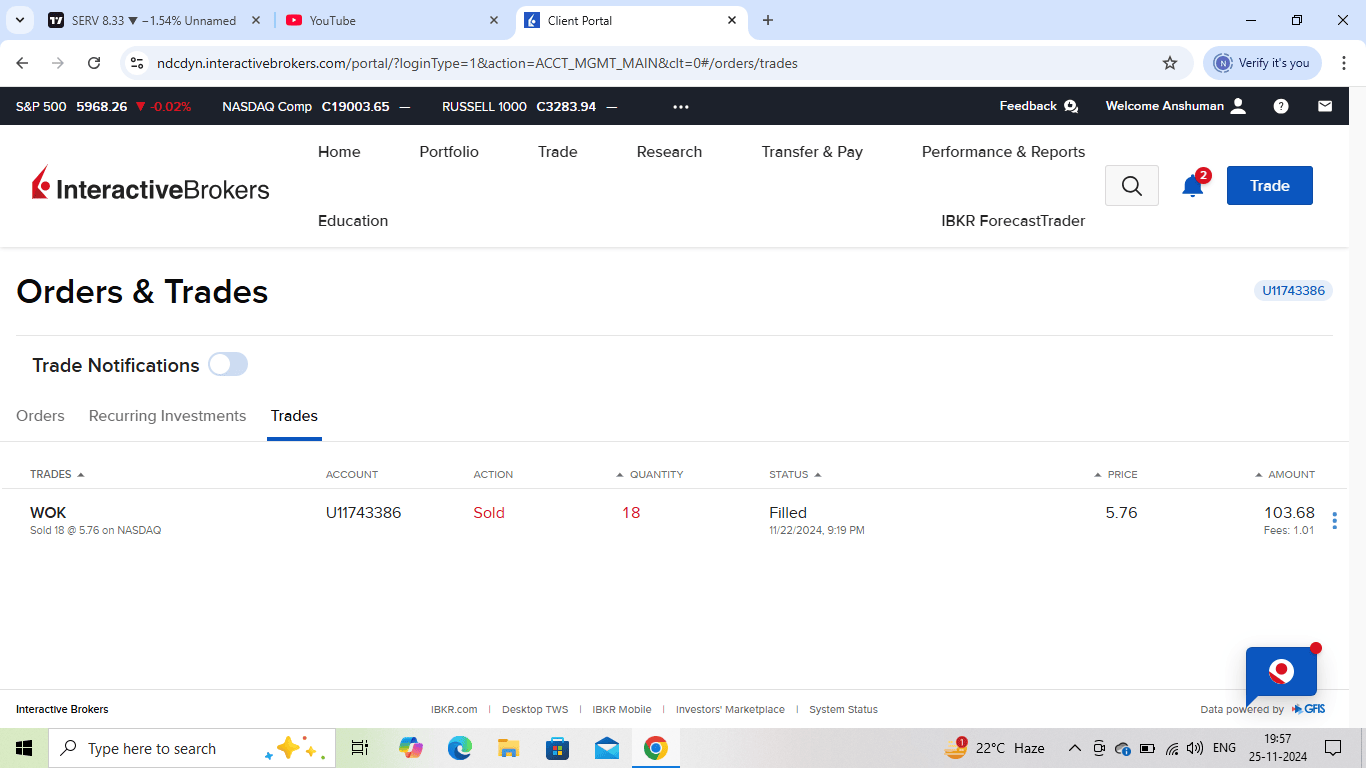The image size is (1366, 768).
Task: Select the Trades tab
Action: click(294, 416)
